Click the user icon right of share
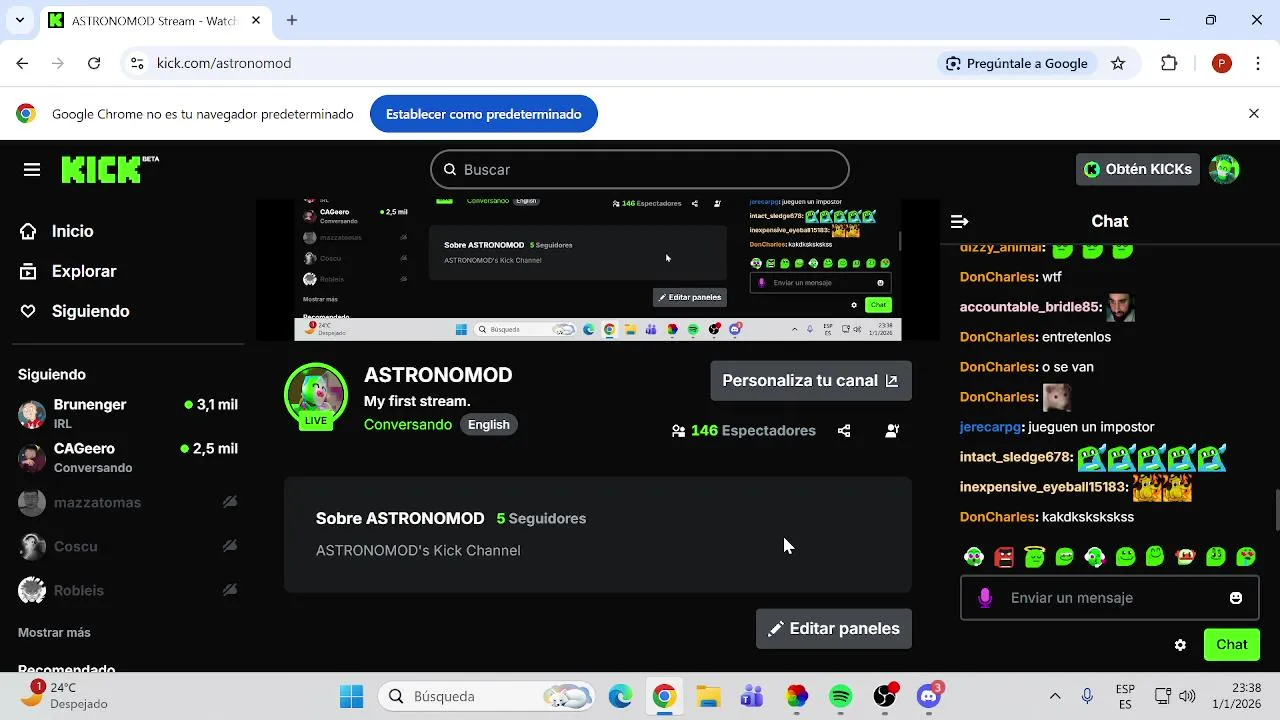 coord(892,431)
